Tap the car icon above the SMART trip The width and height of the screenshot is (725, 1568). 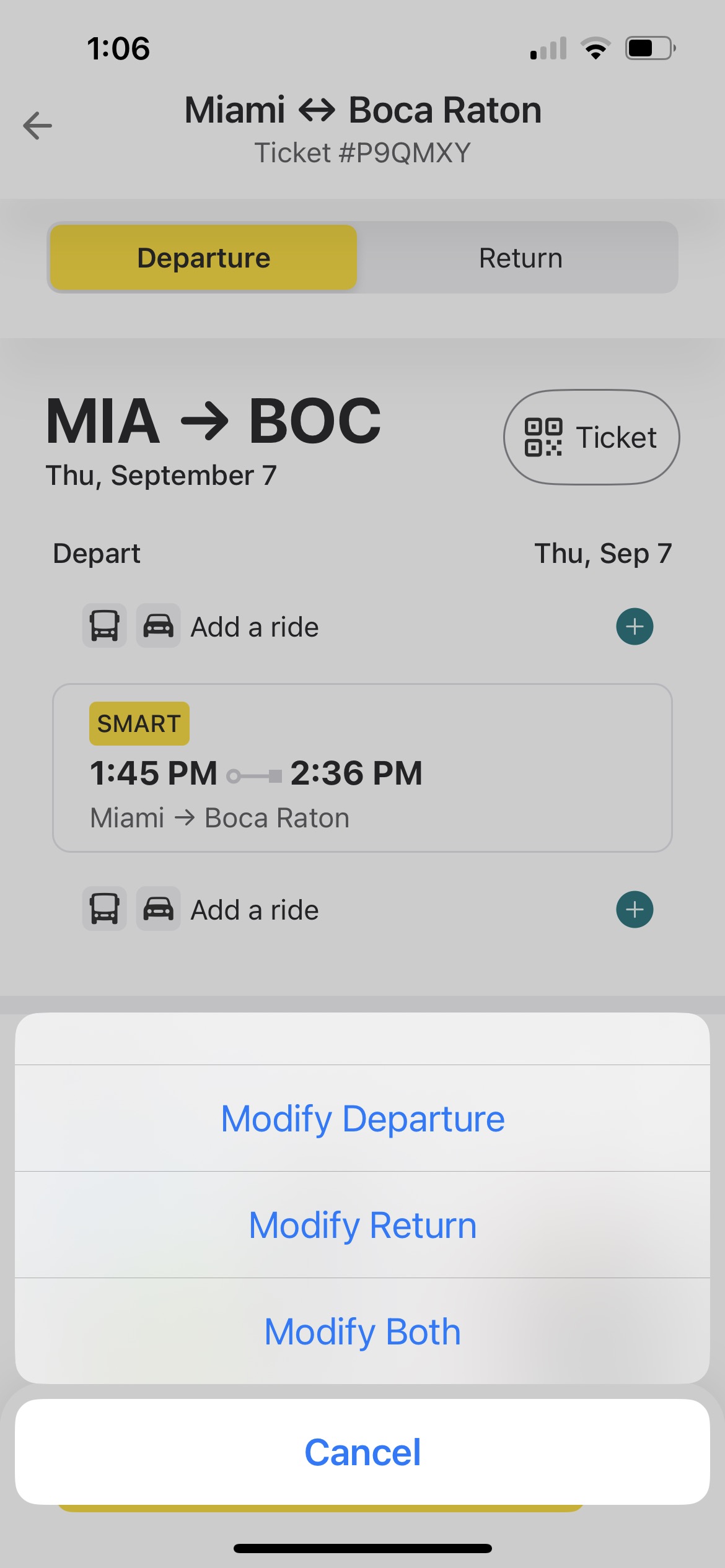click(x=159, y=626)
